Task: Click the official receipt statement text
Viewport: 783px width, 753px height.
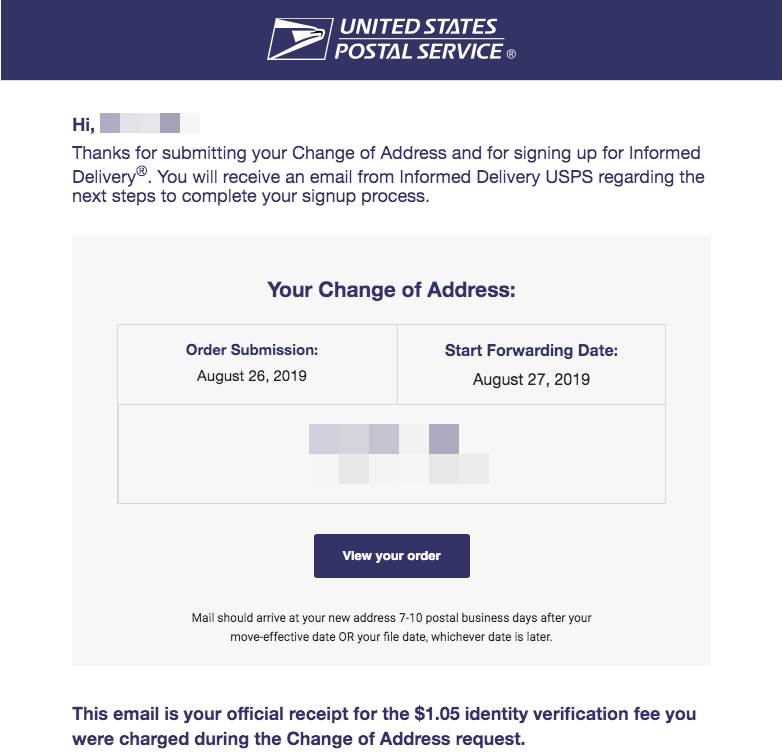Action: 384,726
